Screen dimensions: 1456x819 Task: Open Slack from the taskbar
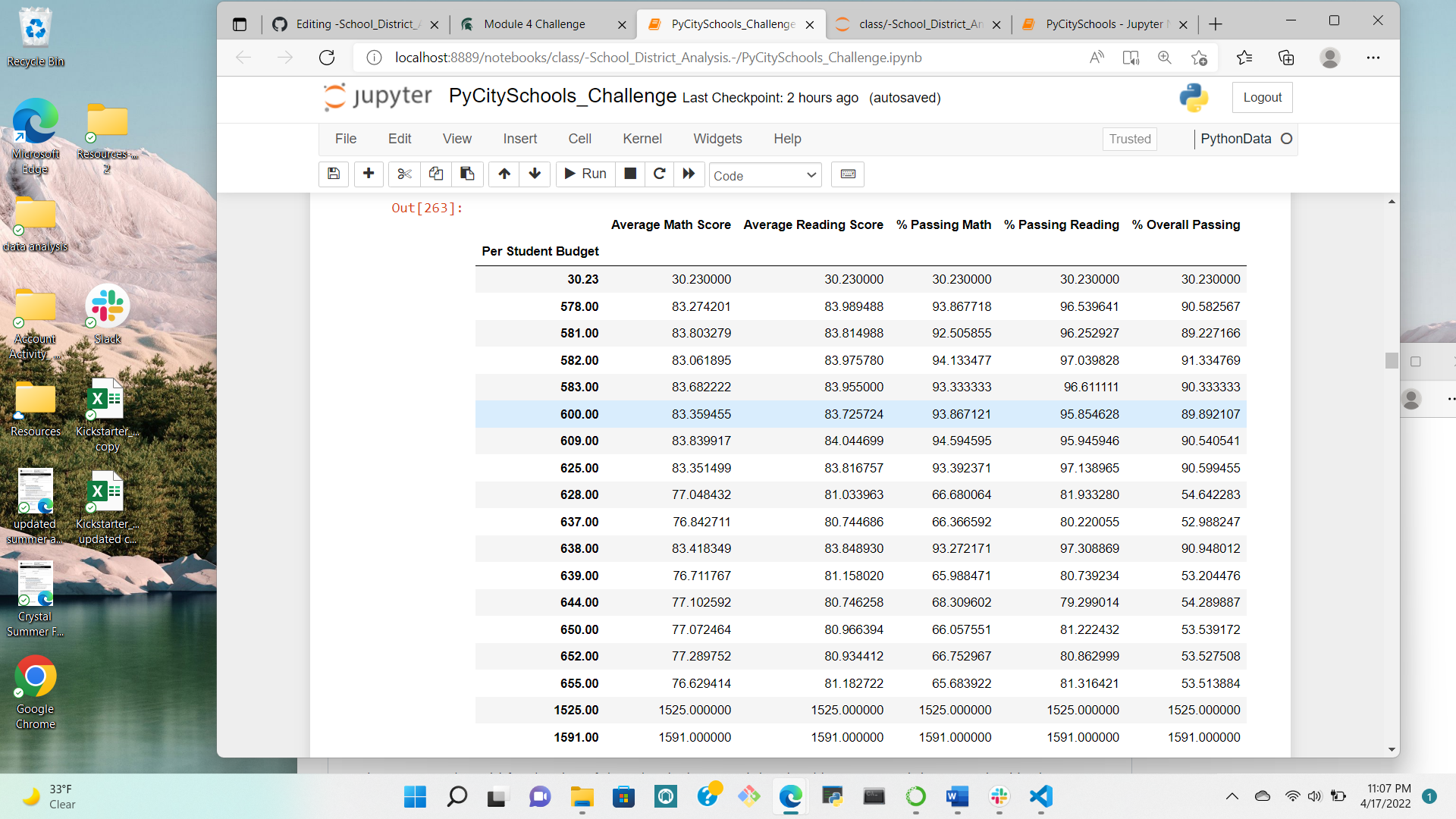click(x=999, y=797)
